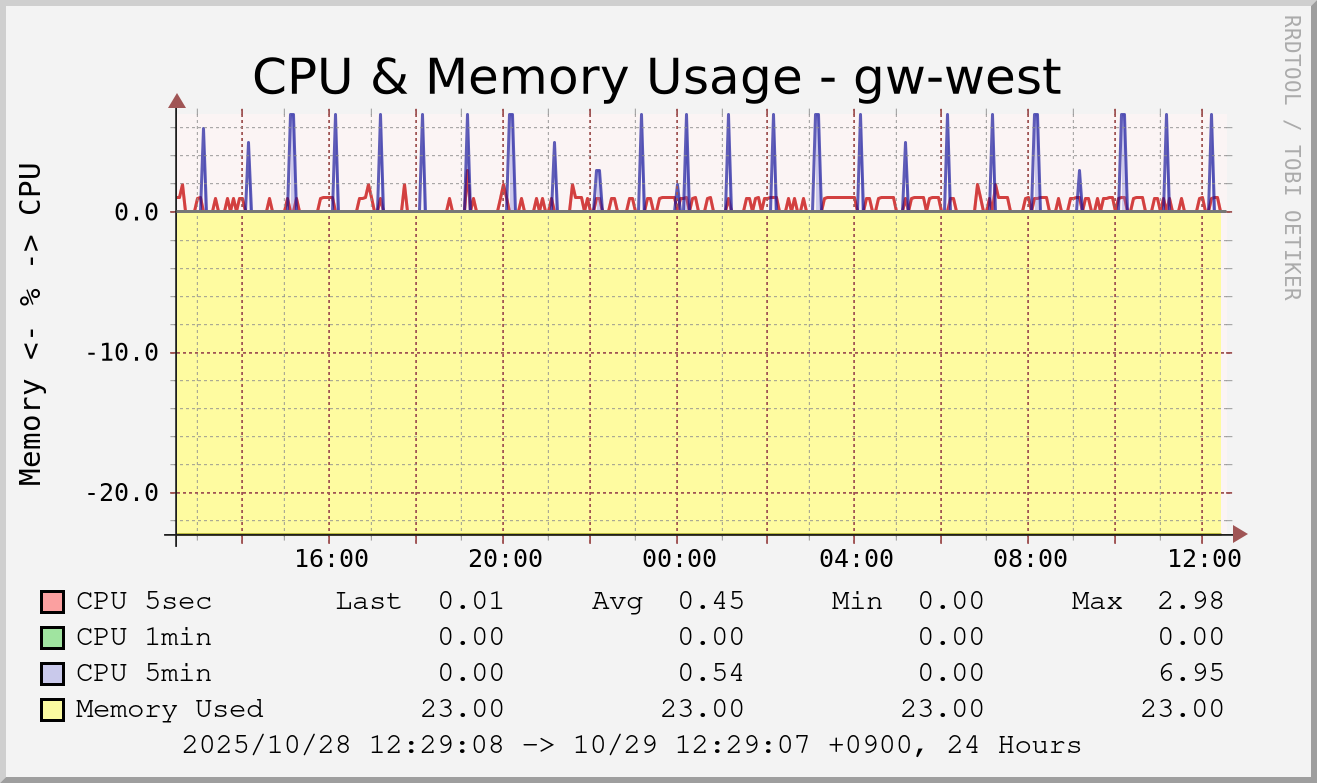Click the date range text below the legend
The width and height of the screenshot is (1317, 783).
632,745
